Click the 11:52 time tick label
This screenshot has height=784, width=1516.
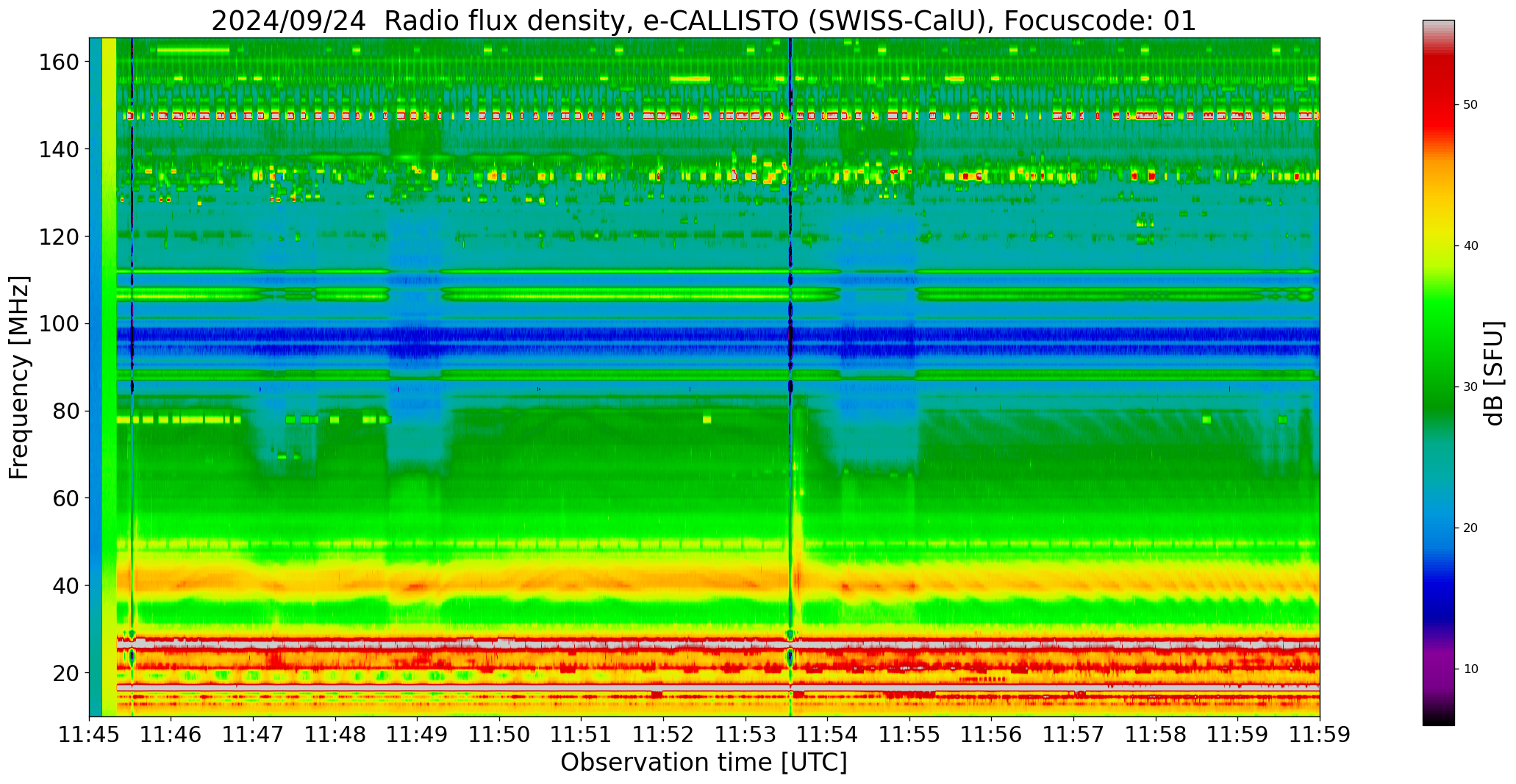664,735
